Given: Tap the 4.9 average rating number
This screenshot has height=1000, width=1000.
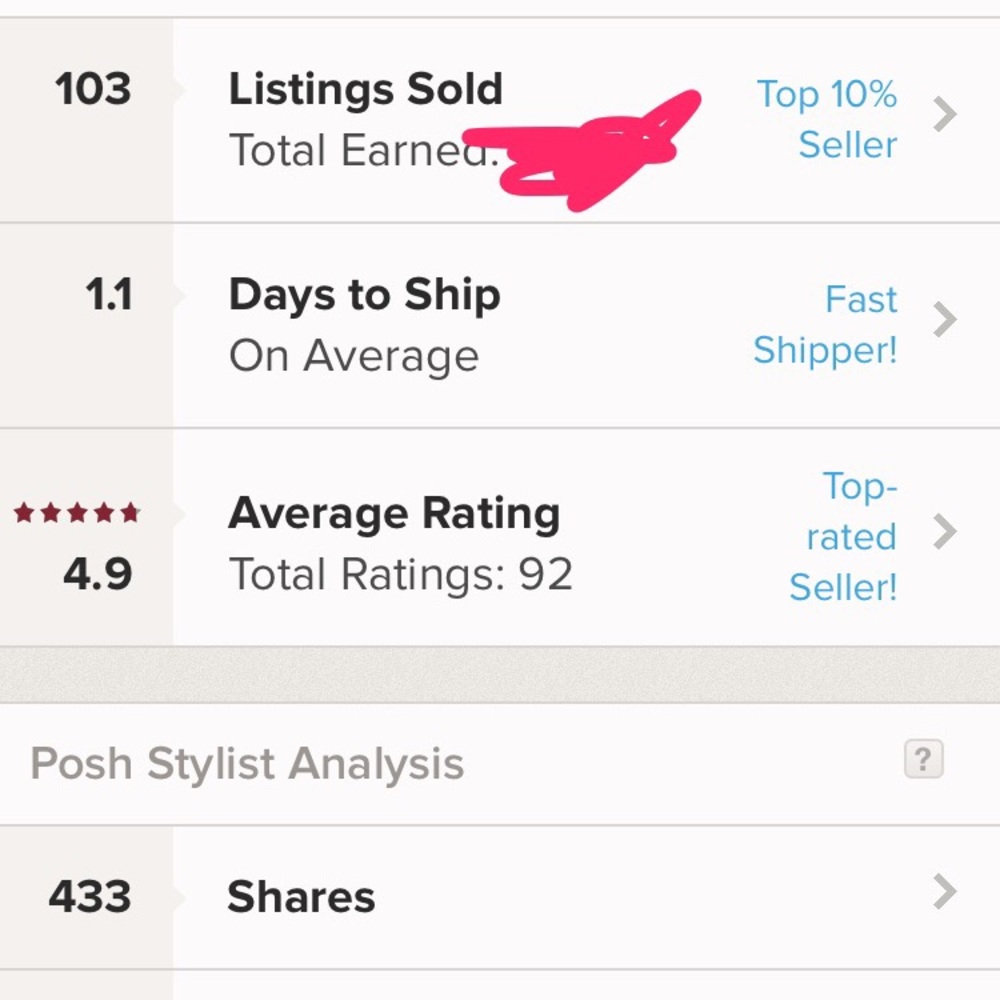Looking at the screenshot, I should (98, 575).
